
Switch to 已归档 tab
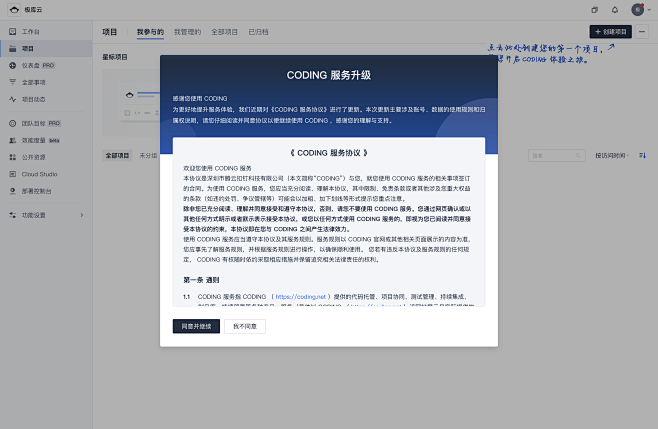258,32
